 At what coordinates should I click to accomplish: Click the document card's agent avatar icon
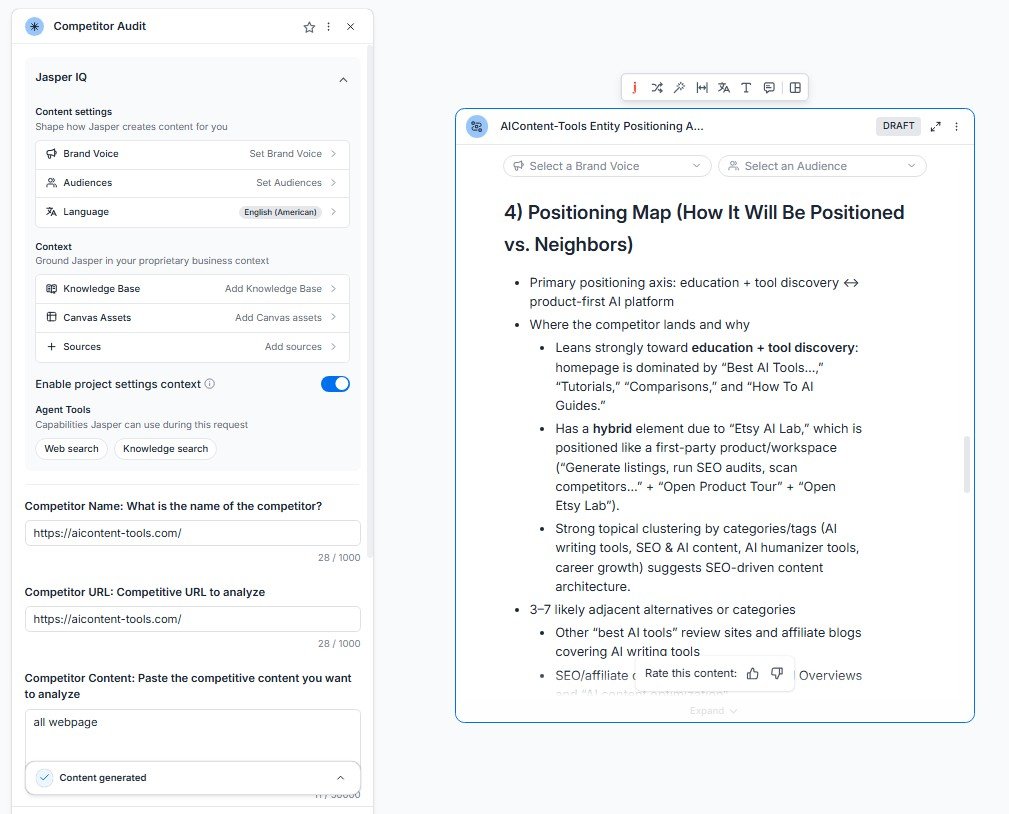pos(477,126)
